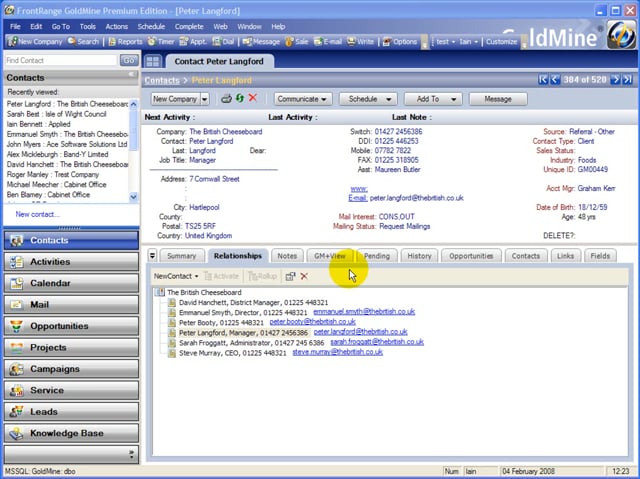Open the tab list dropdown before Summary
Image resolution: width=640 pixels, height=479 pixels.
click(x=152, y=256)
